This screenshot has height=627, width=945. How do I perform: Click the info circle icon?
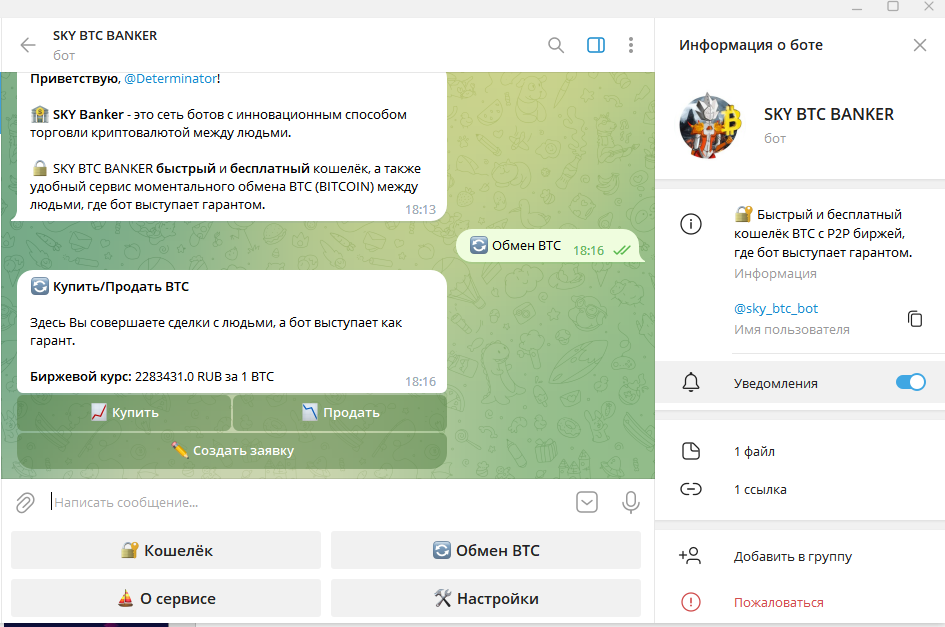691,224
